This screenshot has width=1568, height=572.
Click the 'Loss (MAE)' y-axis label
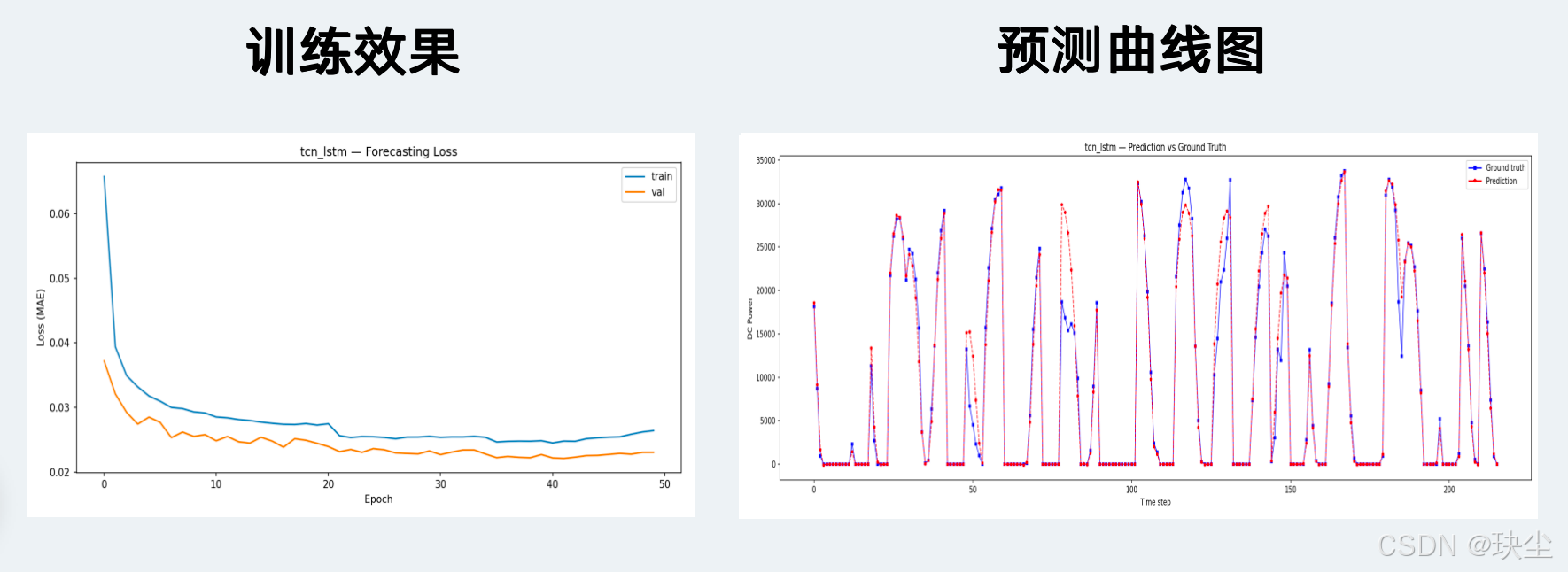click(41, 317)
